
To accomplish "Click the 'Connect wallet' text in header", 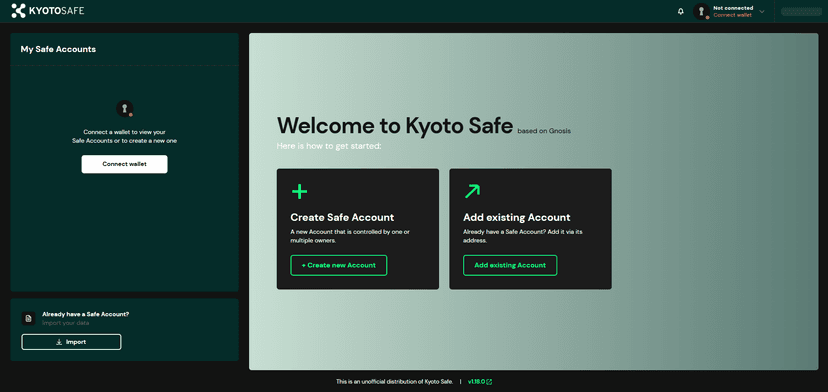I will click(732, 15).
